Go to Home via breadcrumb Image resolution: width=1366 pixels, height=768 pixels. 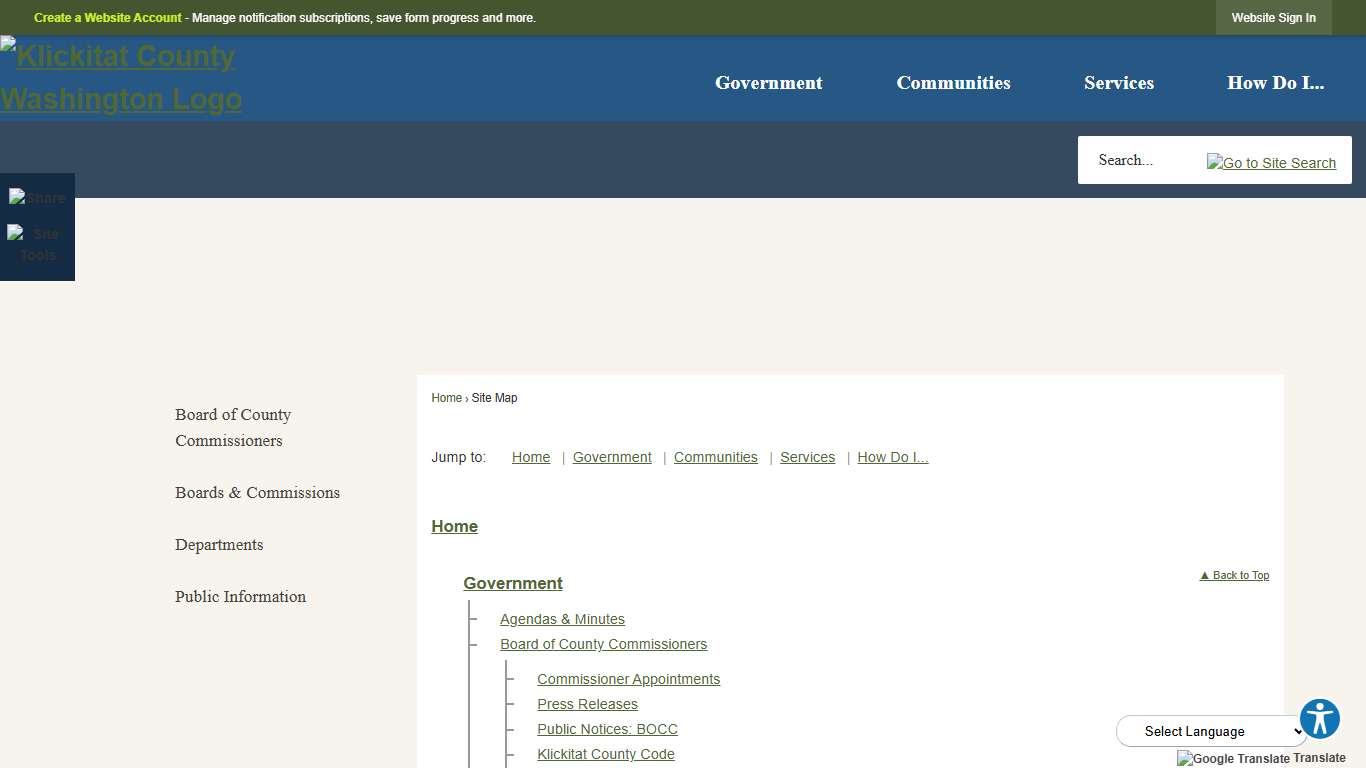(x=446, y=398)
